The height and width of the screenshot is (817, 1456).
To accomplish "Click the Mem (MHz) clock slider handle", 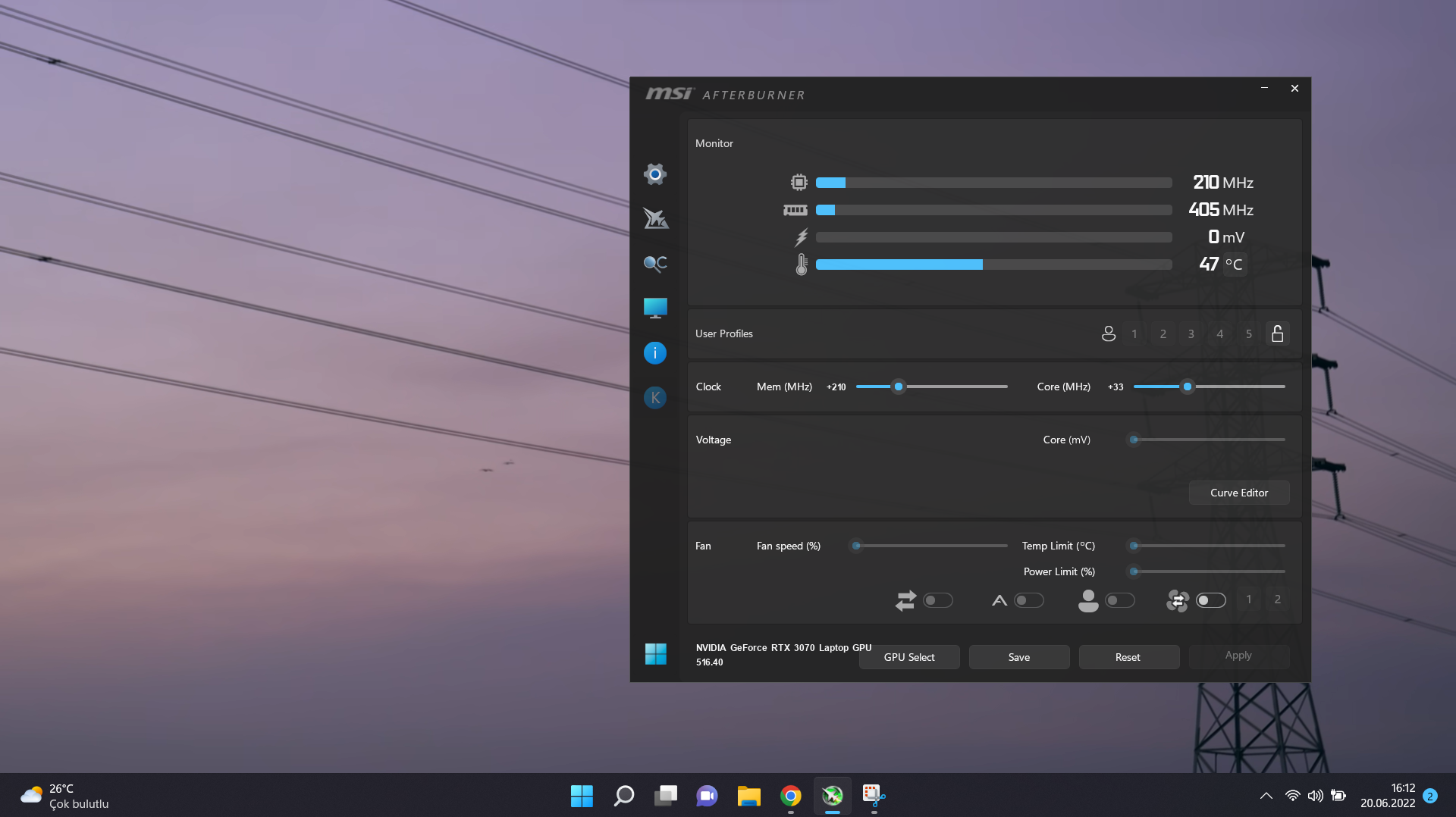I will tap(899, 387).
